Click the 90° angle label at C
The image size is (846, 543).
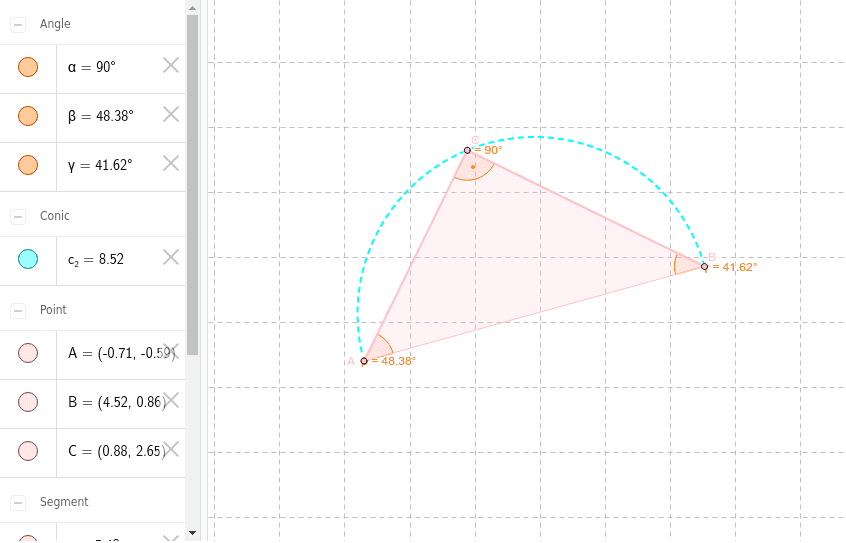[489, 150]
